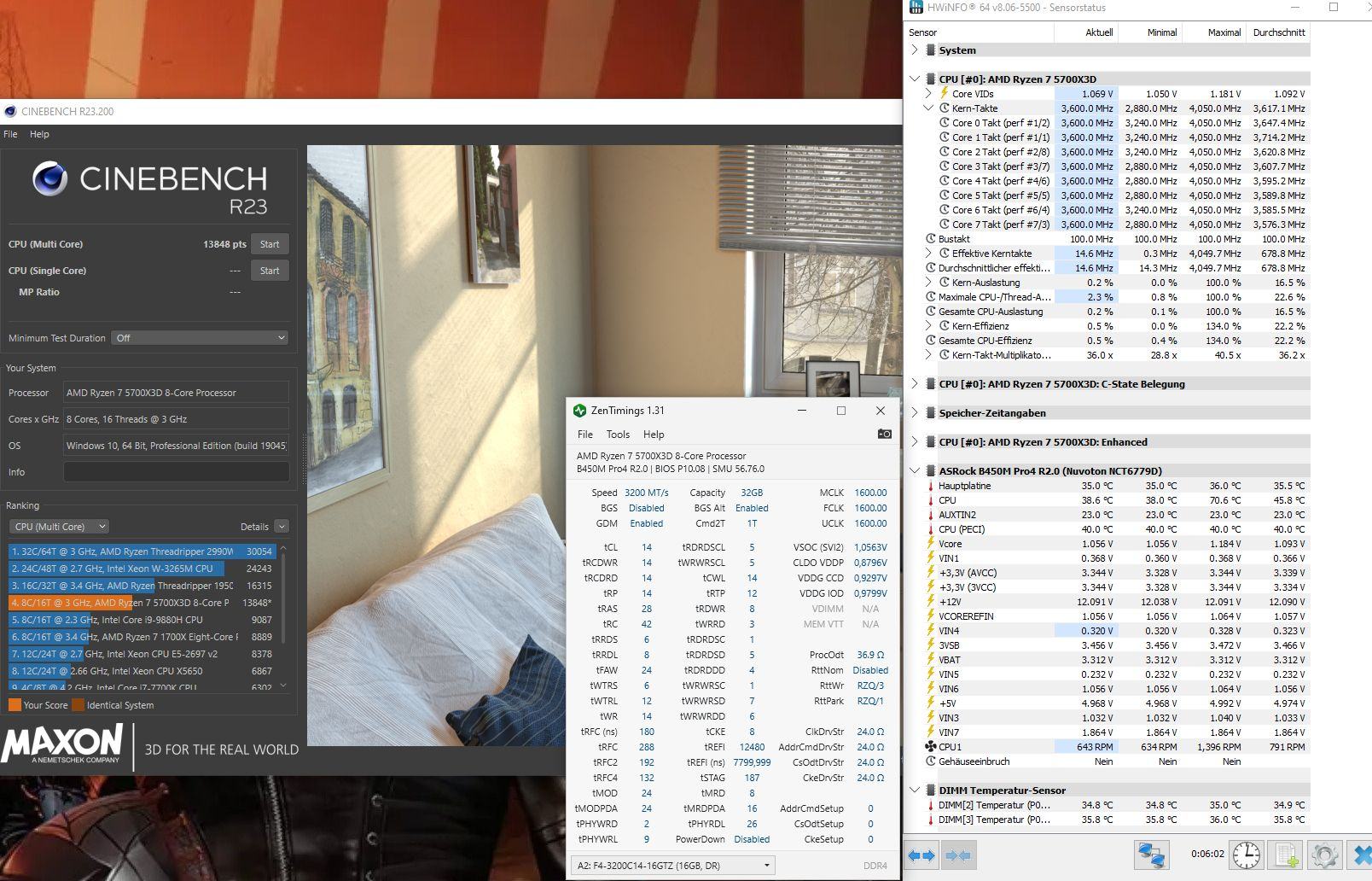Expand the Speicher-Zeitangaben group

click(x=915, y=413)
